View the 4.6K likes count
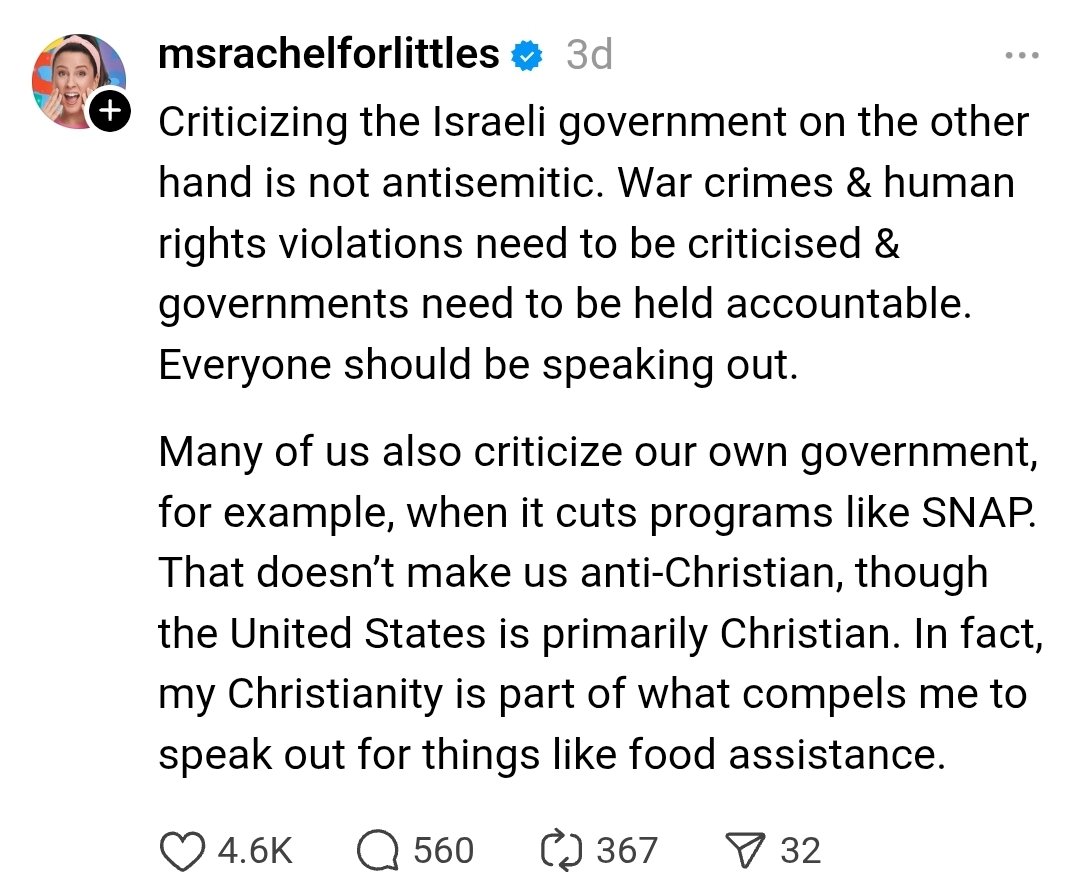The width and height of the screenshot is (1080, 895). click(x=255, y=851)
